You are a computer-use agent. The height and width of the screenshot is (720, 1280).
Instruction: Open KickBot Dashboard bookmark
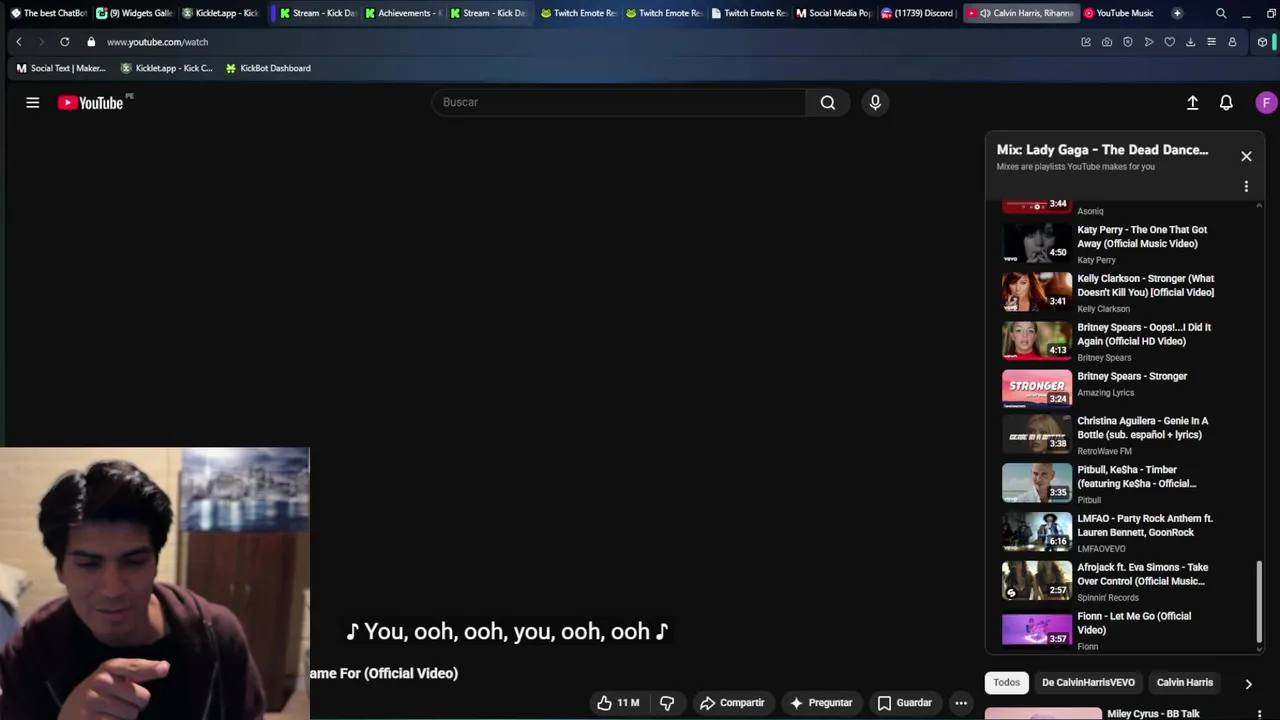[268, 68]
